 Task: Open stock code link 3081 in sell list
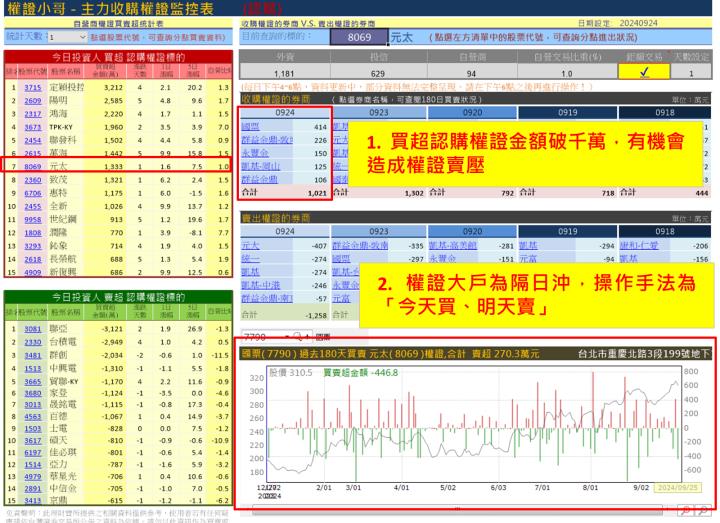pos(33,329)
